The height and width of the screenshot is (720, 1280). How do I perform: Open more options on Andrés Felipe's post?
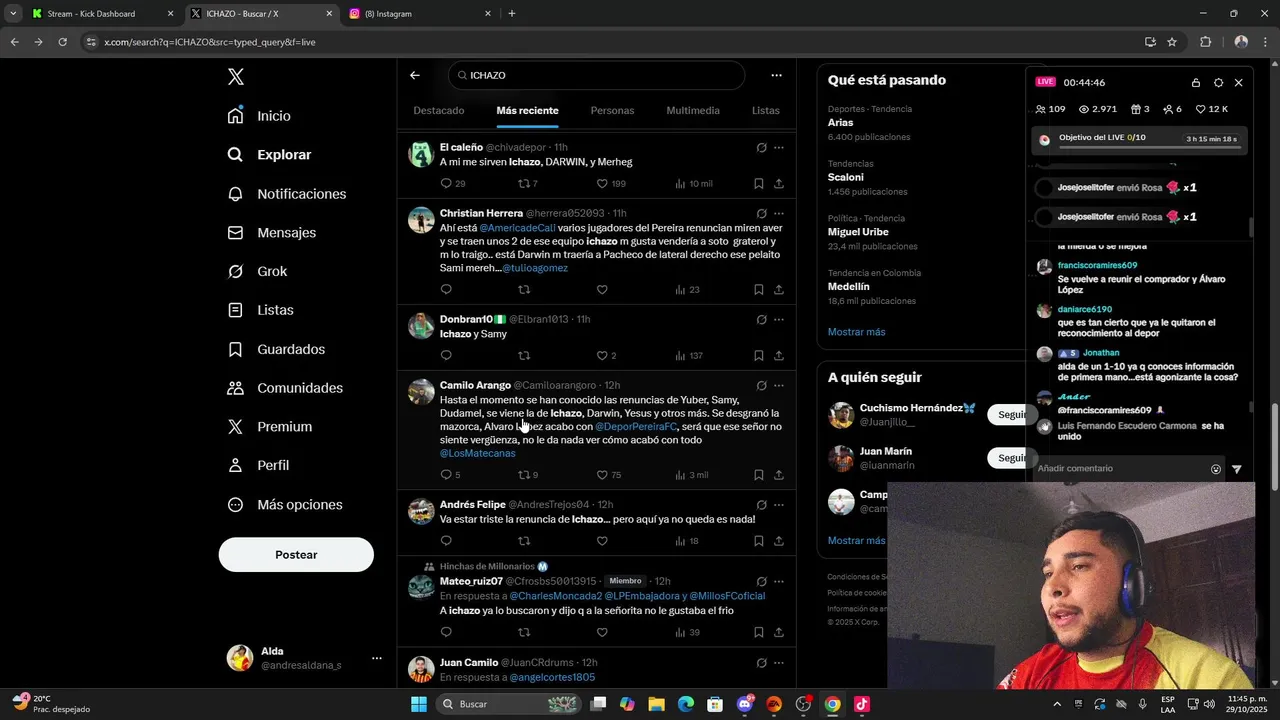pyautogui.click(x=779, y=505)
